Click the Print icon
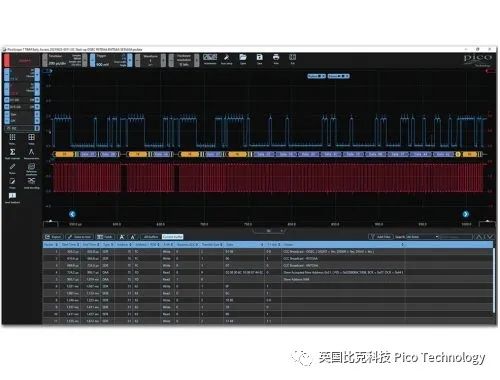The width and height of the screenshot is (500, 380). (276, 59)
